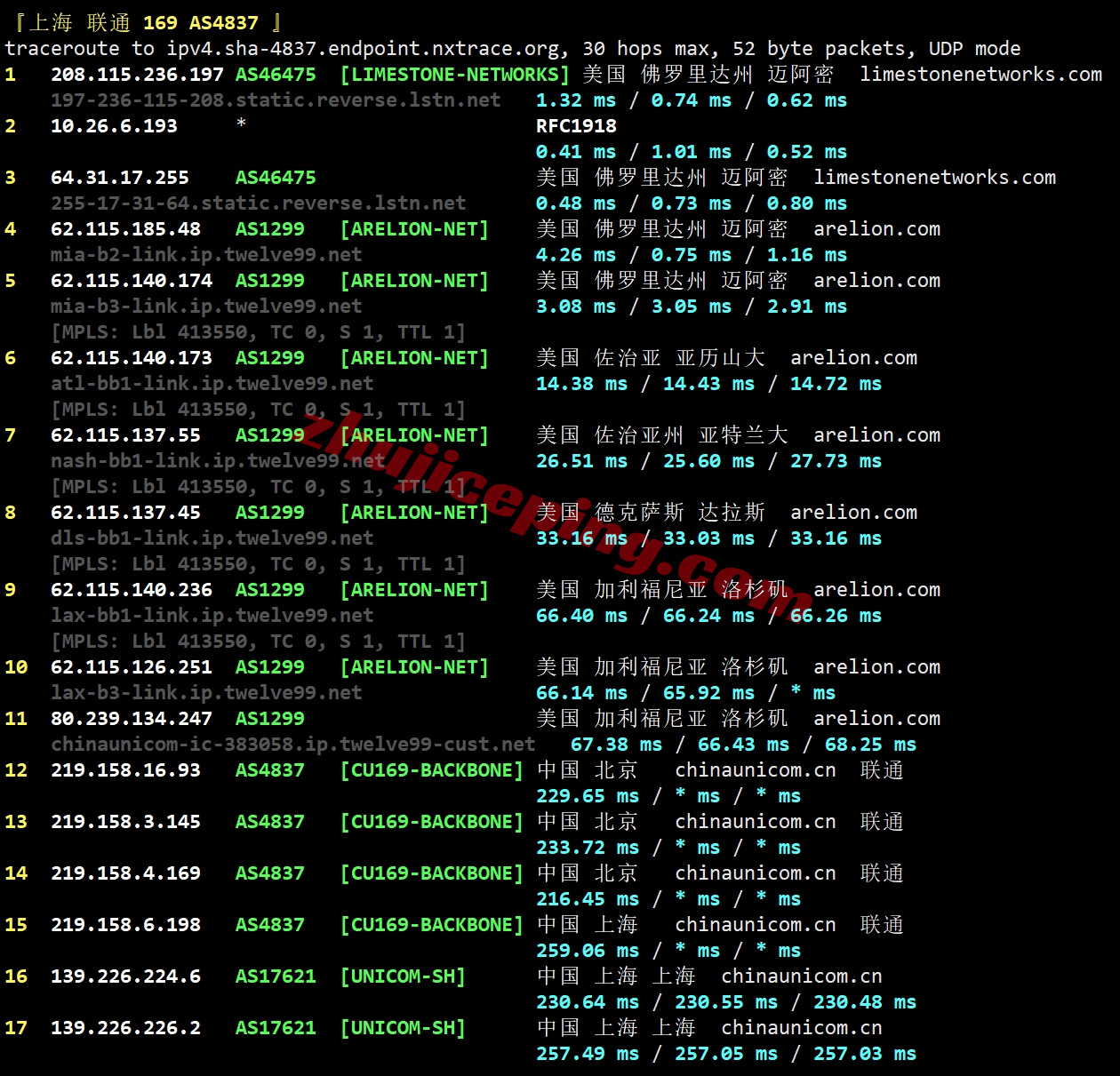Click hostname mia-b2-link.ip.twelve99.net on hop 4
Viewport: 1120px width, 1076px height.
pos(205,255)
